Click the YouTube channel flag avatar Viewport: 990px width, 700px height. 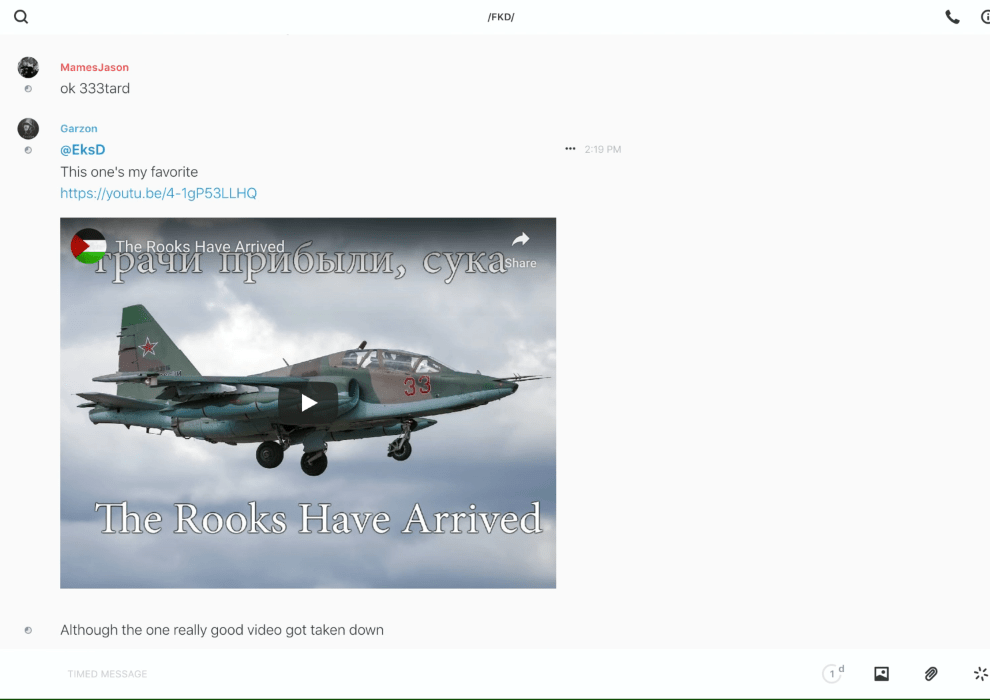[89, 246]
